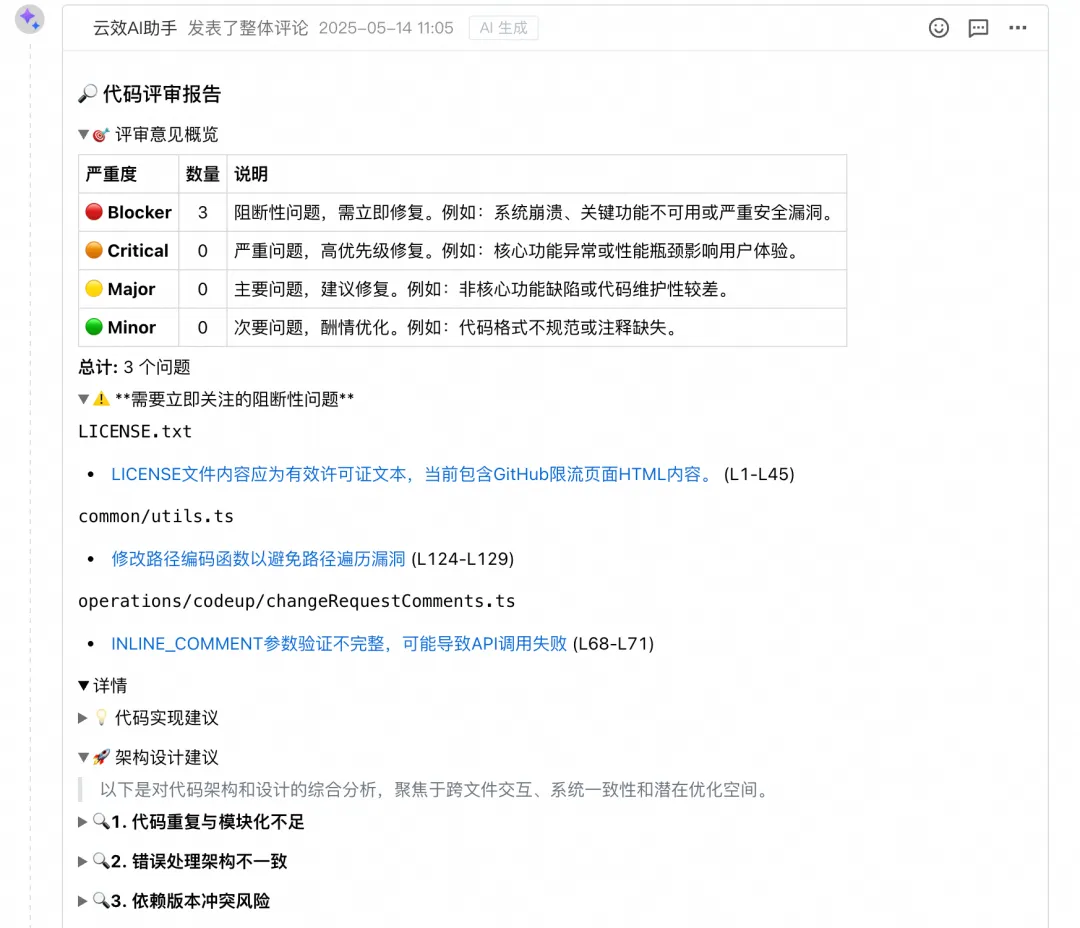
Task: Collapse the 评审意见概览 section
Action: (83, 134)
